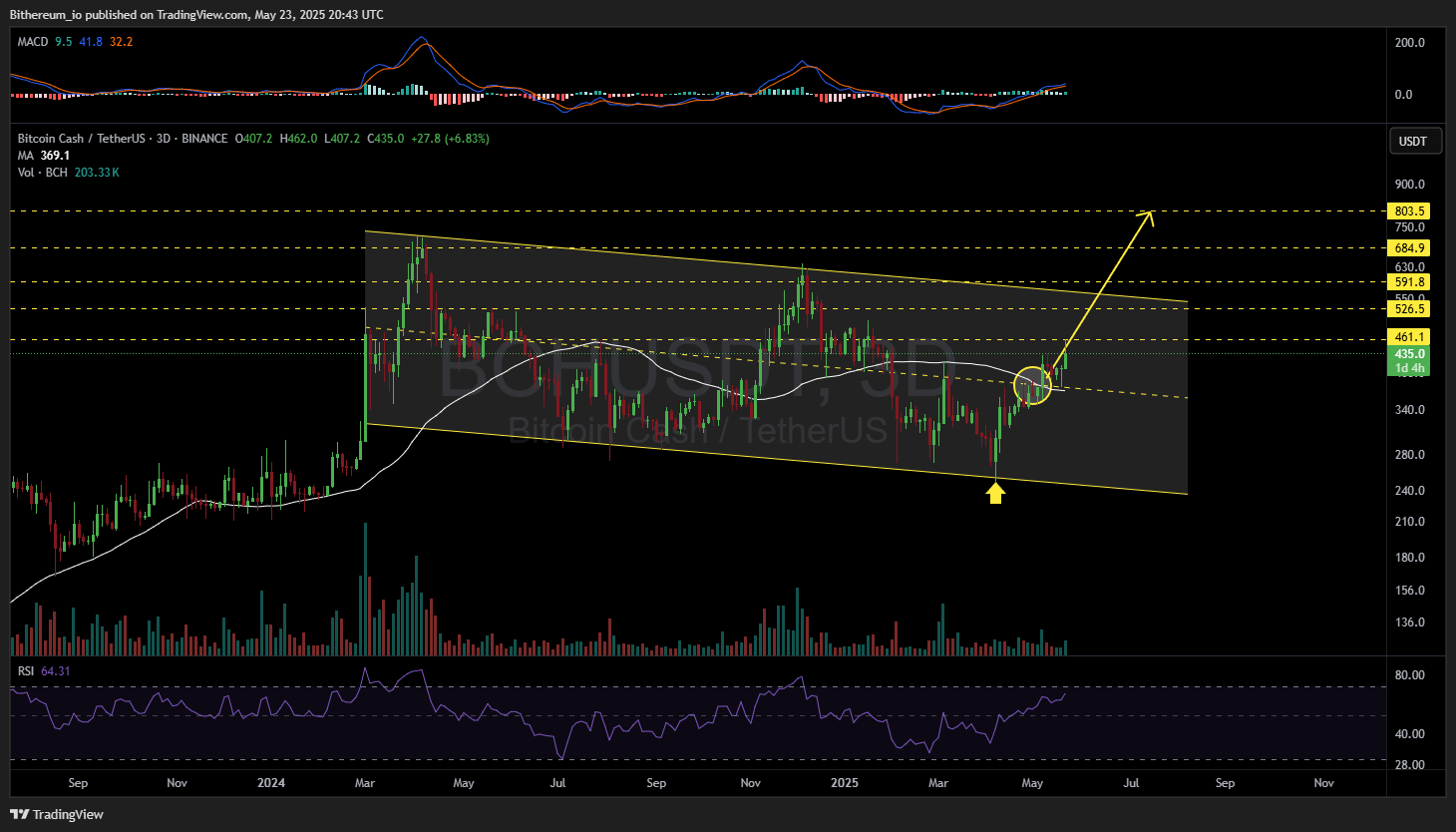
Task: Click the 40.00 RSI axis value
Action: 1409,734
